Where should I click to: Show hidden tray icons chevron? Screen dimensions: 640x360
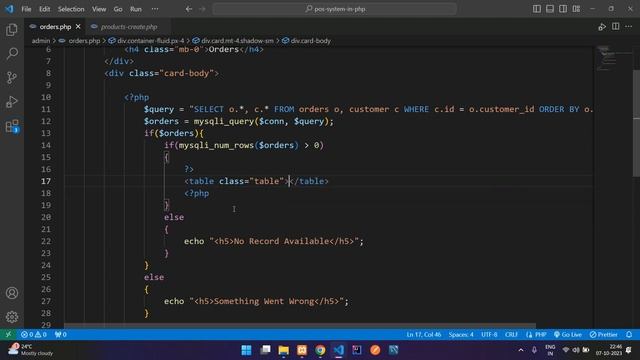[x=521, y=350]
